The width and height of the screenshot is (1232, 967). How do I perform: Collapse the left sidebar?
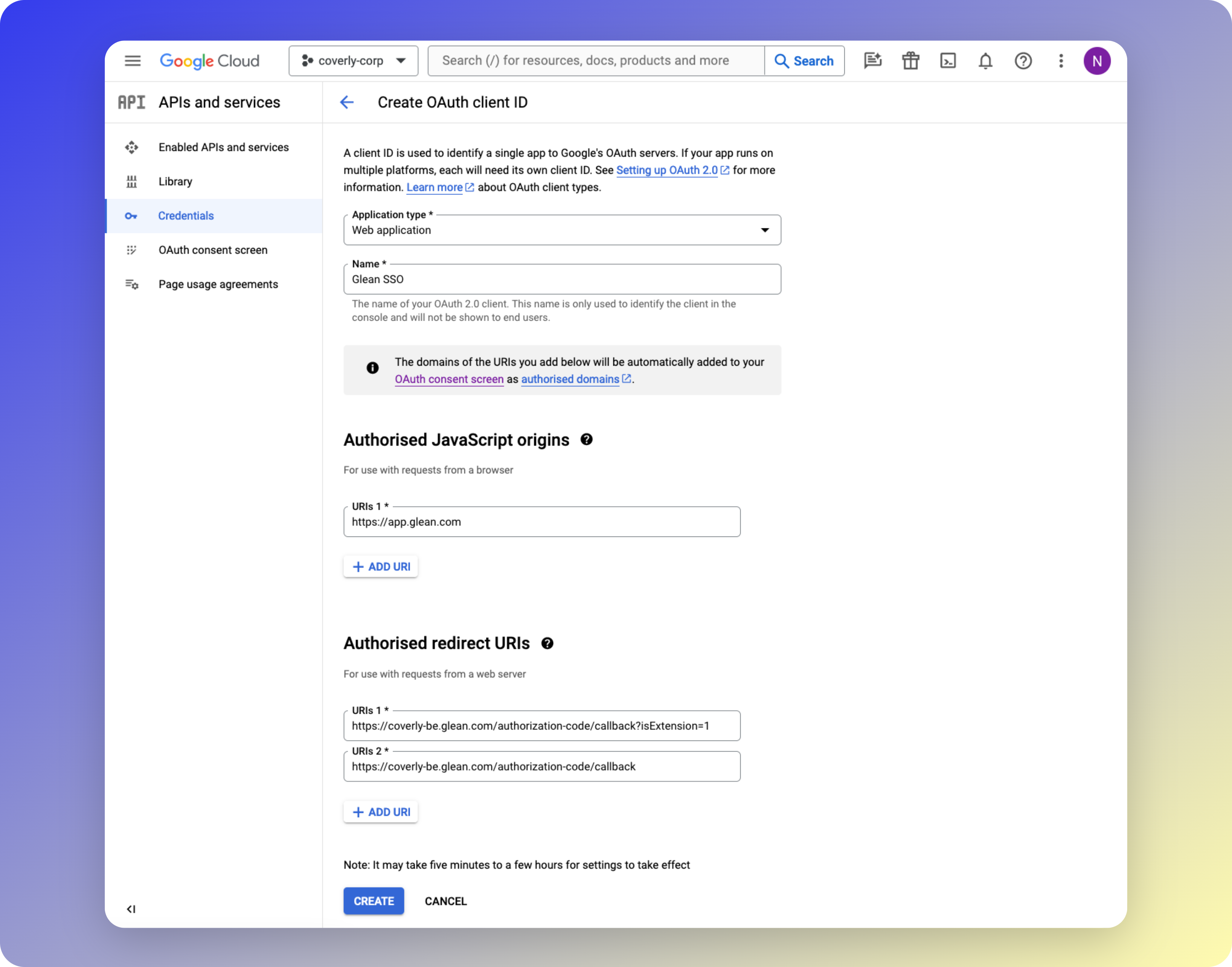coord(131,909)
